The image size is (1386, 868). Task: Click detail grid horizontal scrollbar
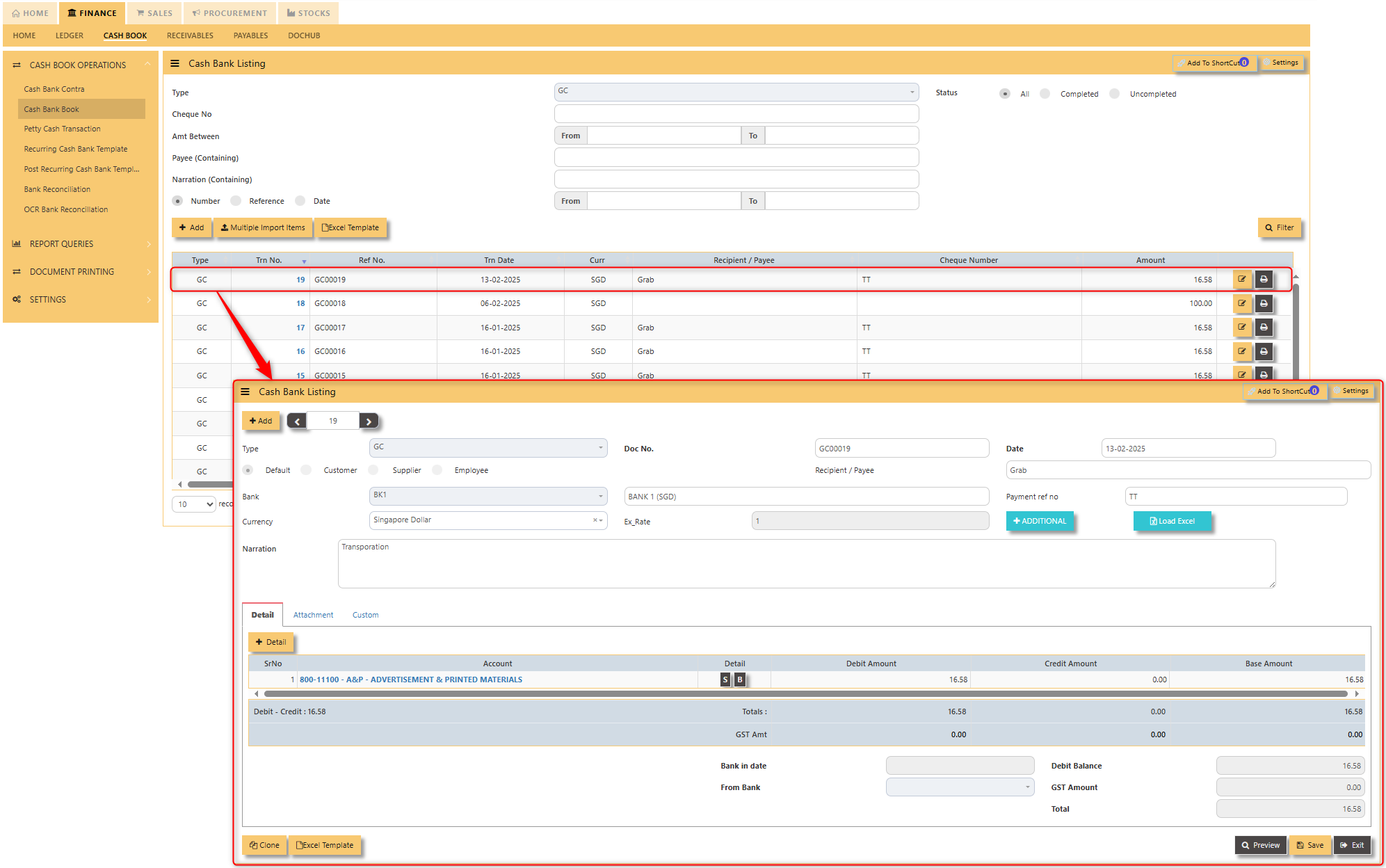[x=805, y=693]
